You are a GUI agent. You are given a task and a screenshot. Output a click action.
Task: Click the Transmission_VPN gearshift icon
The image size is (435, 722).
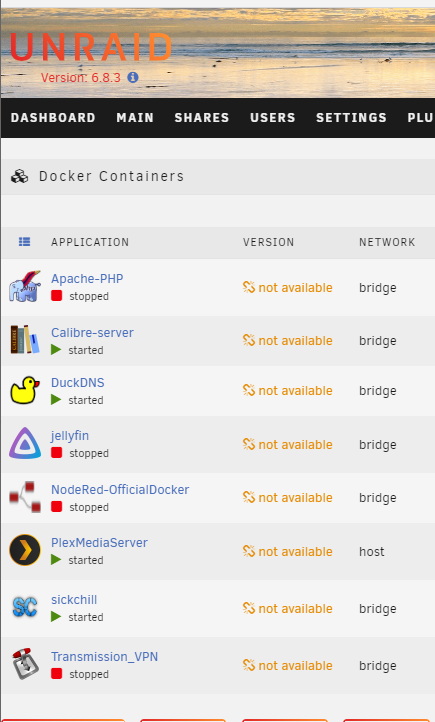(x=25, y=664)
